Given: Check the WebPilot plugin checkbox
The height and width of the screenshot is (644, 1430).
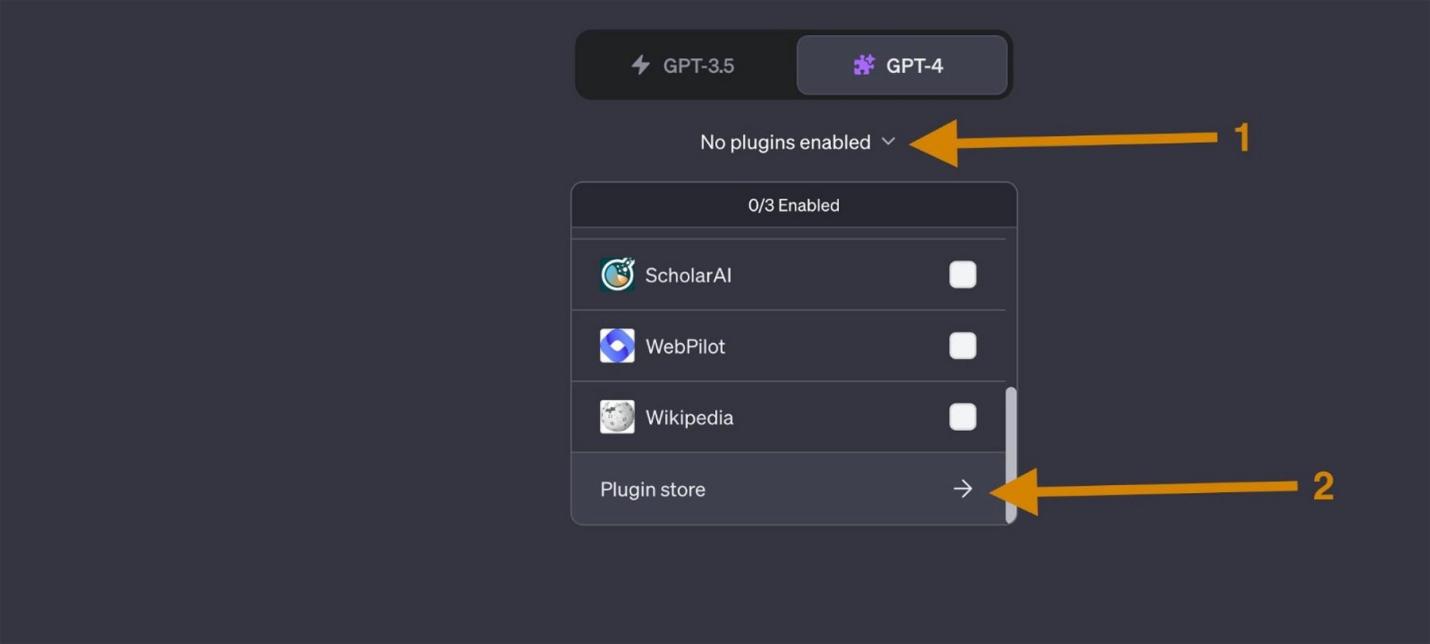Looking at the screenshot, I should pos(962,345).
